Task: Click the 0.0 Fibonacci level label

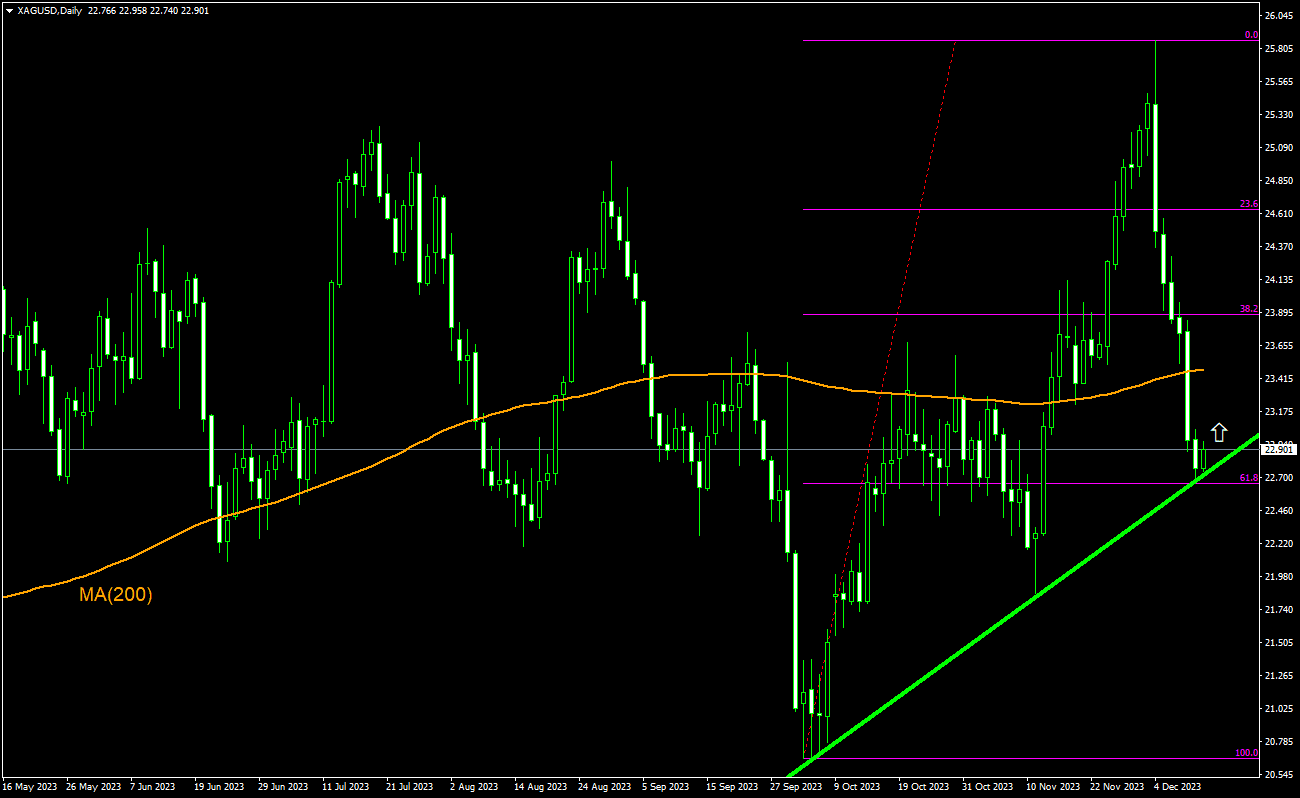Action: coord(1250,35)
